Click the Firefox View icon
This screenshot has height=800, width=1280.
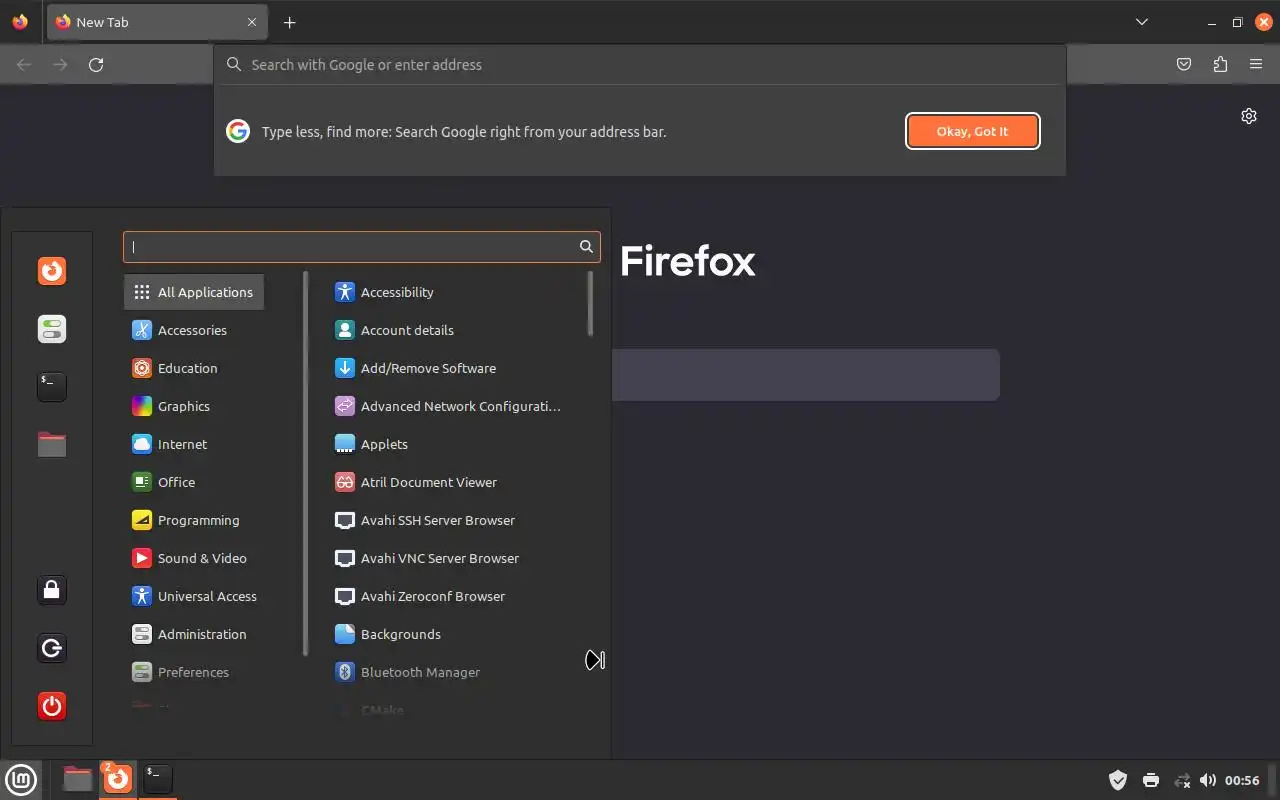[x=20, y=22]
